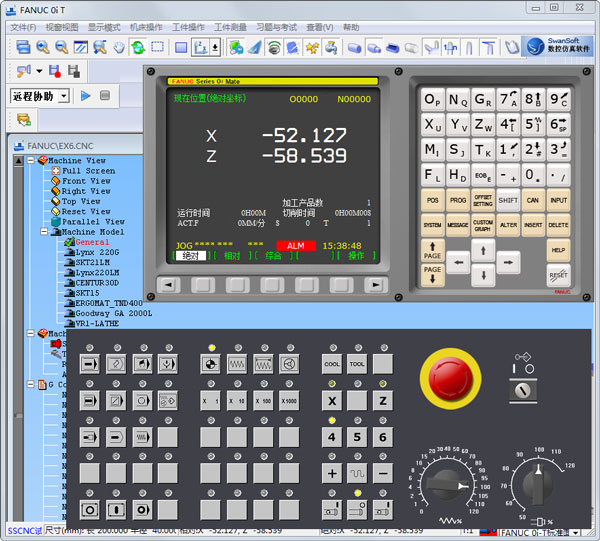The height and width of the screenshot is (541, 600).
Task: Open the 远程协助 dropdown list
Action: (x=64, y=96)
